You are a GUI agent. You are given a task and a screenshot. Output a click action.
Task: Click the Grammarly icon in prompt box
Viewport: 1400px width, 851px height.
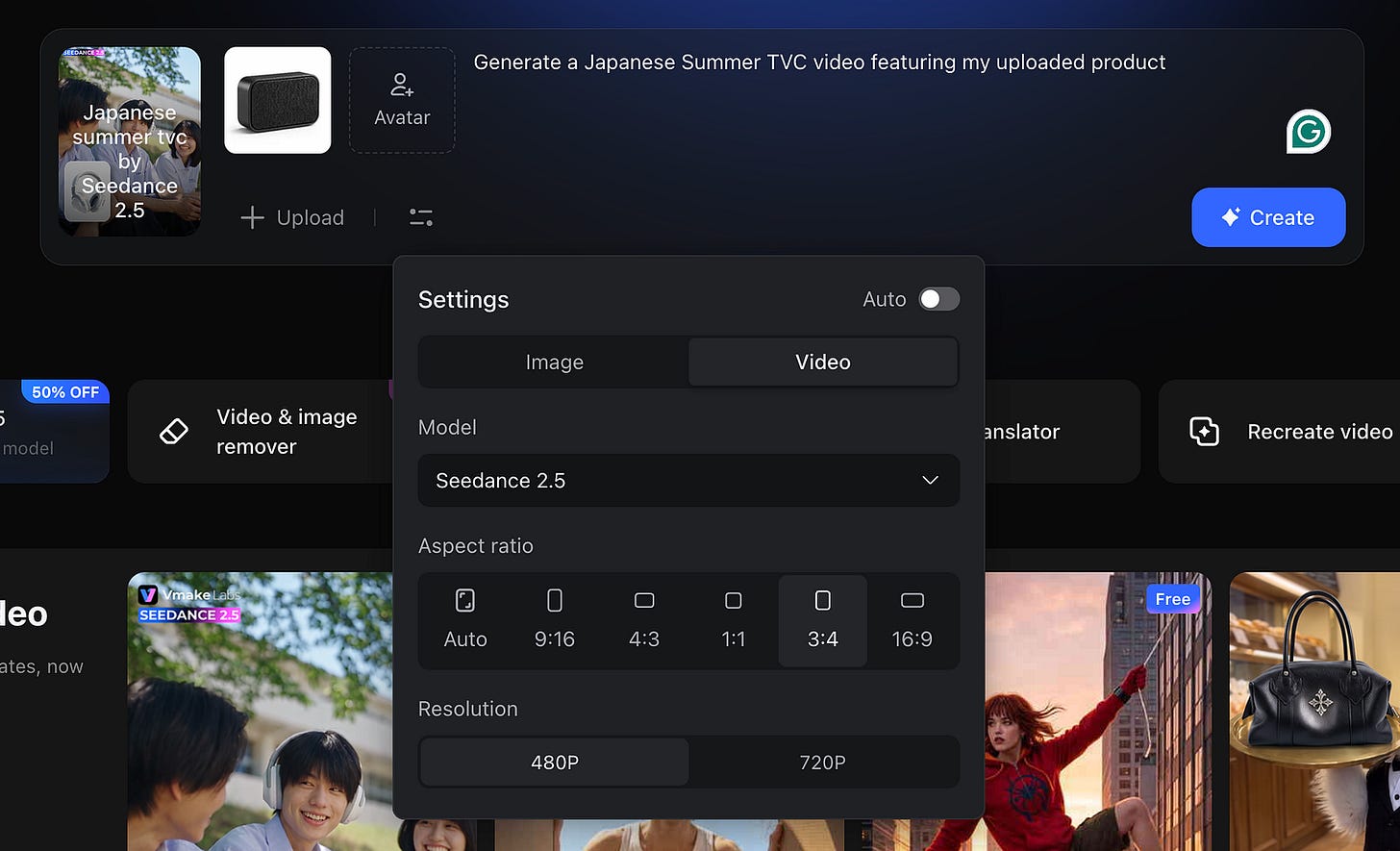click(1309, 132)
